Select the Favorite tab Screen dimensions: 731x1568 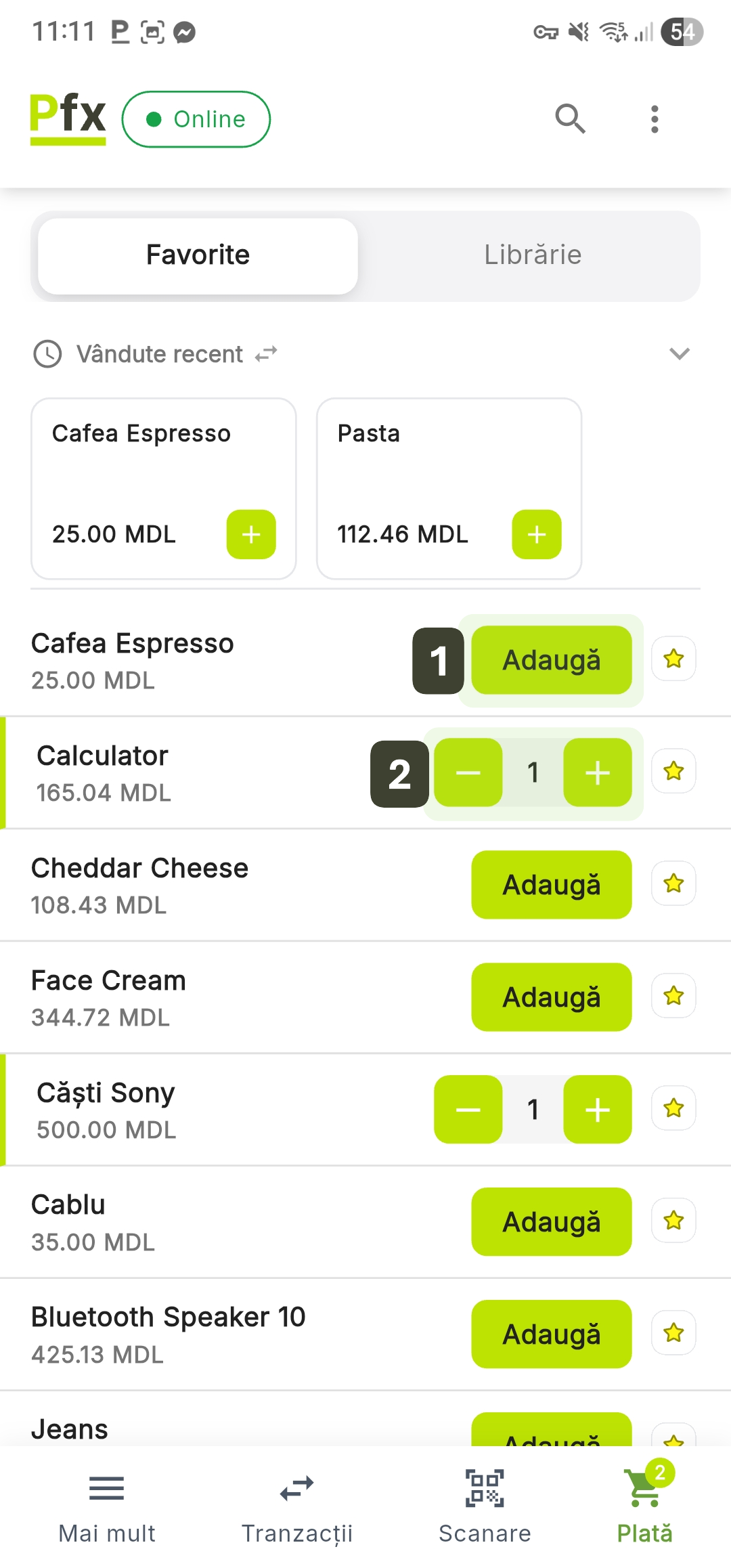[198, 255]
